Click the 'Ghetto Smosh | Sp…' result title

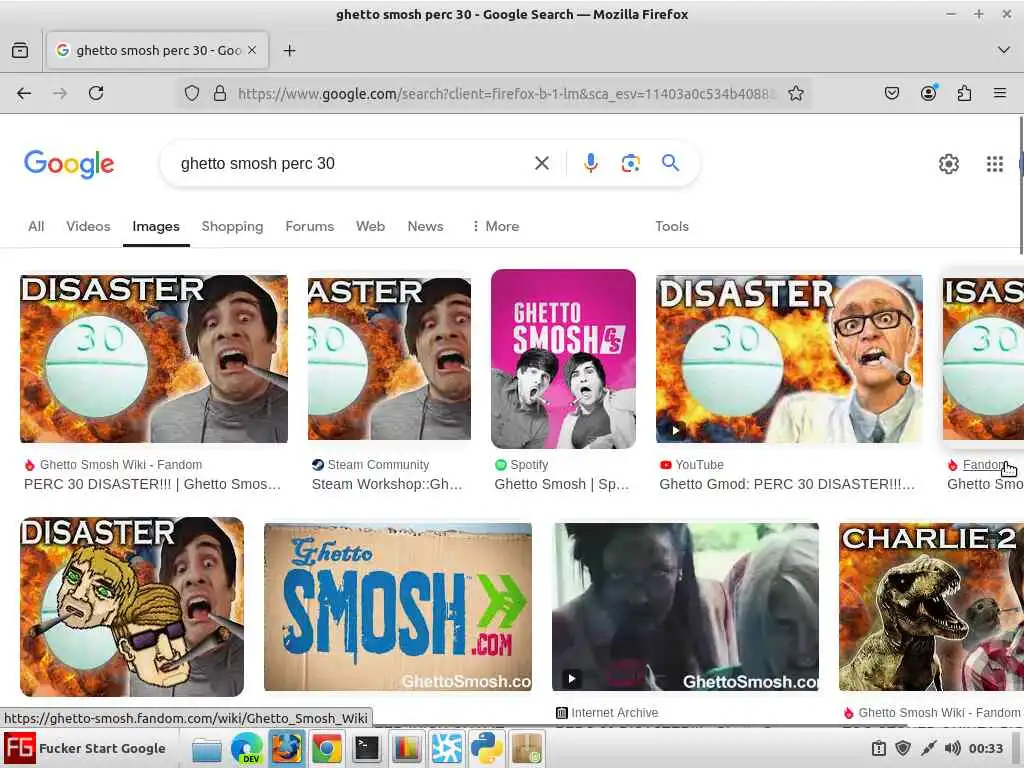(562, 485)
